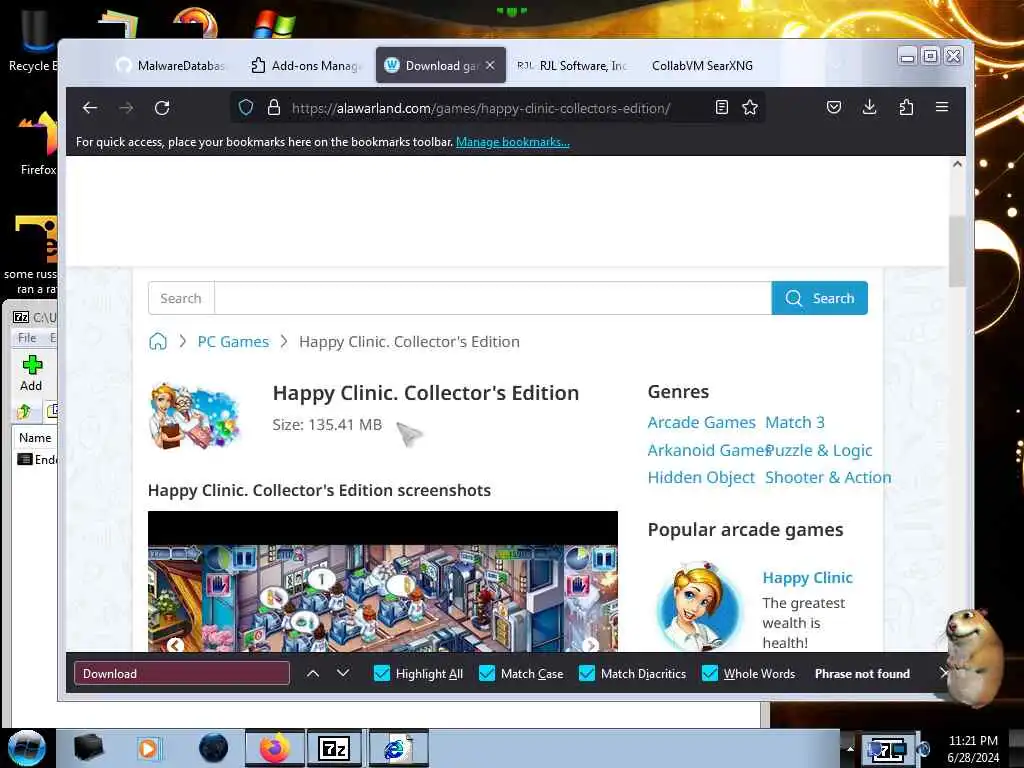The height and width of the screenshot is (768, 1024).
Task: Toggle Match Case checkbox
Action: coord(487,673)
